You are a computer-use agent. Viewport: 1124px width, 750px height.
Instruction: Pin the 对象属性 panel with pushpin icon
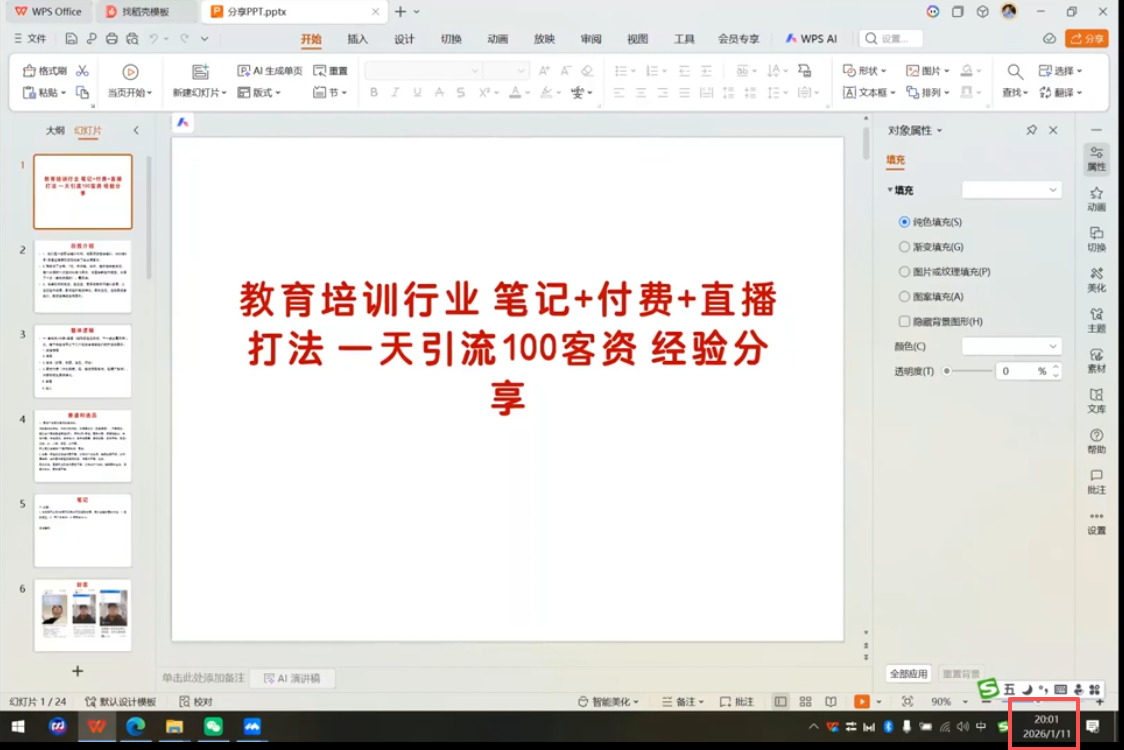[x=1031, y=130]
